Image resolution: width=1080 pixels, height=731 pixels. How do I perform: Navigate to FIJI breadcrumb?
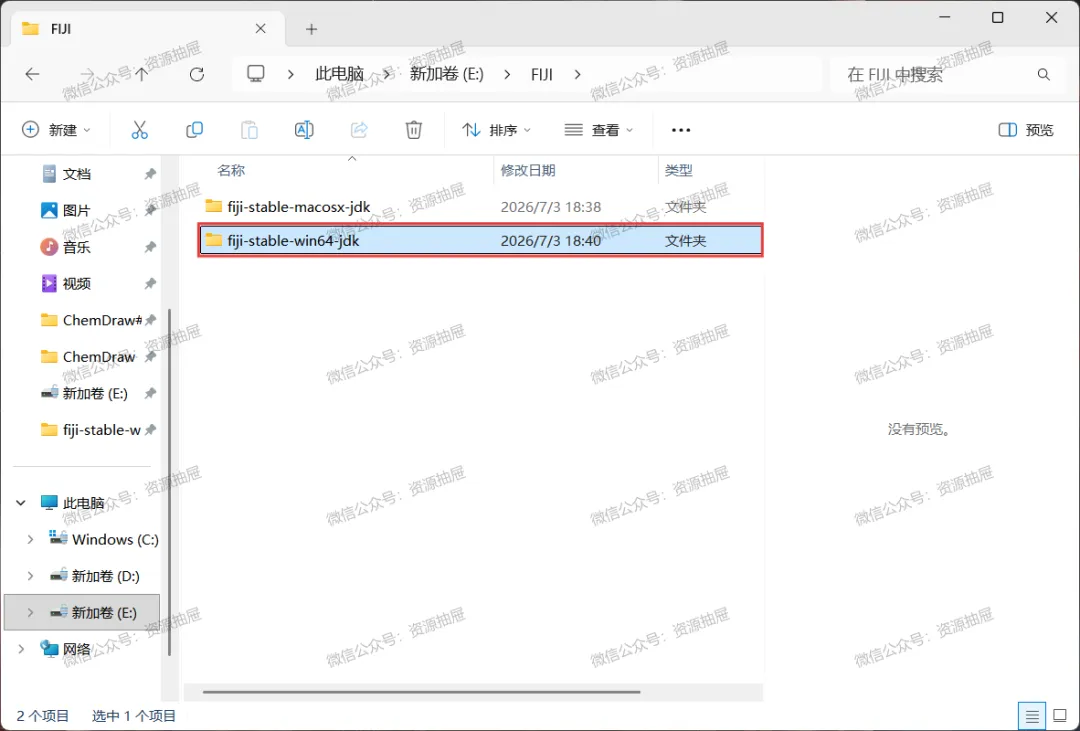point(542,74)
